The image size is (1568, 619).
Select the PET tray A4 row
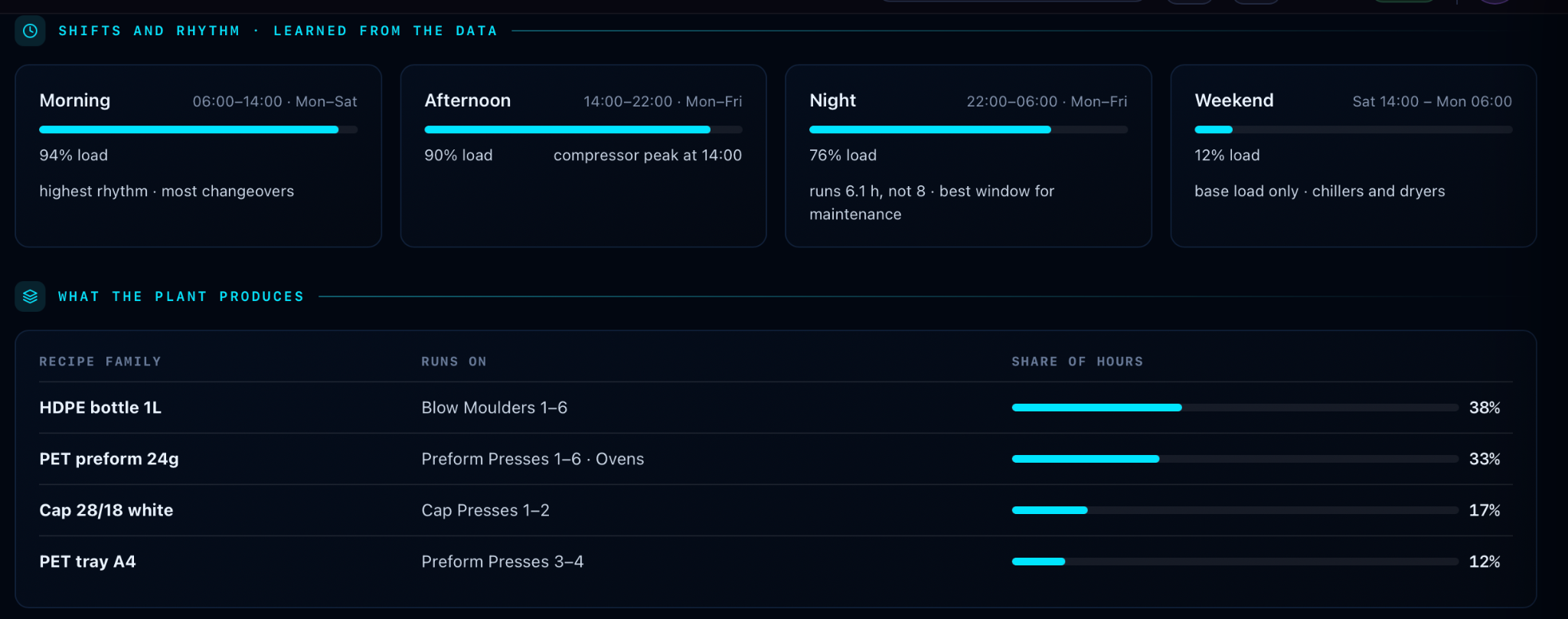tap(776, 562)
